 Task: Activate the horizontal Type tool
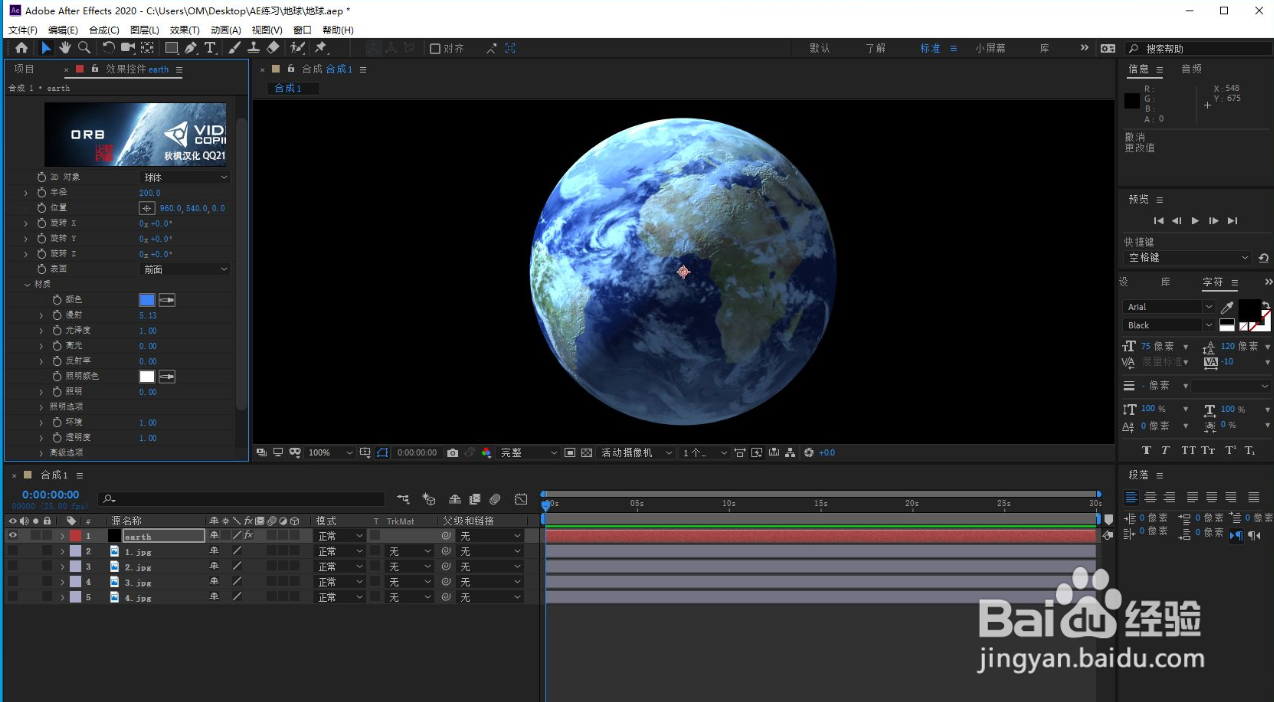tap(210, 48)
